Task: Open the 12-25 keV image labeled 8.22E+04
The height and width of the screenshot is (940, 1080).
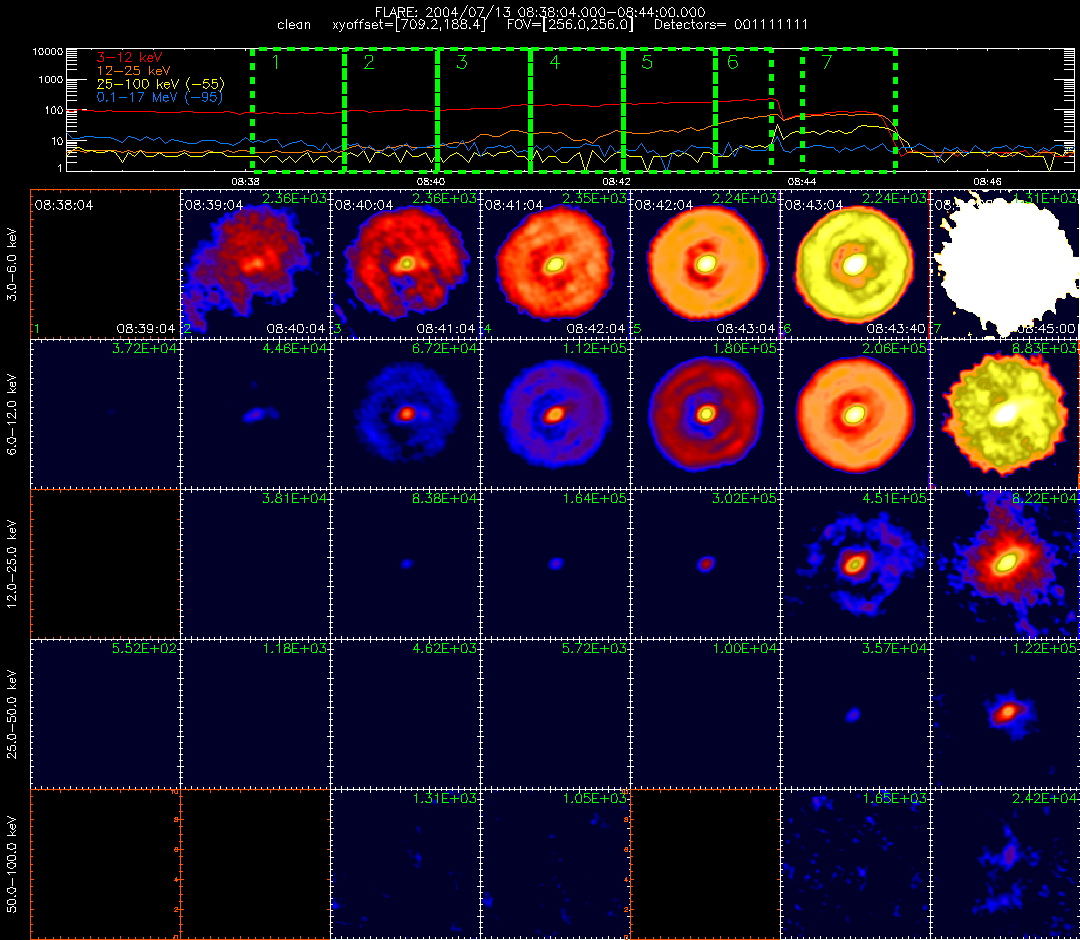Action: [x=1005, y=564]
